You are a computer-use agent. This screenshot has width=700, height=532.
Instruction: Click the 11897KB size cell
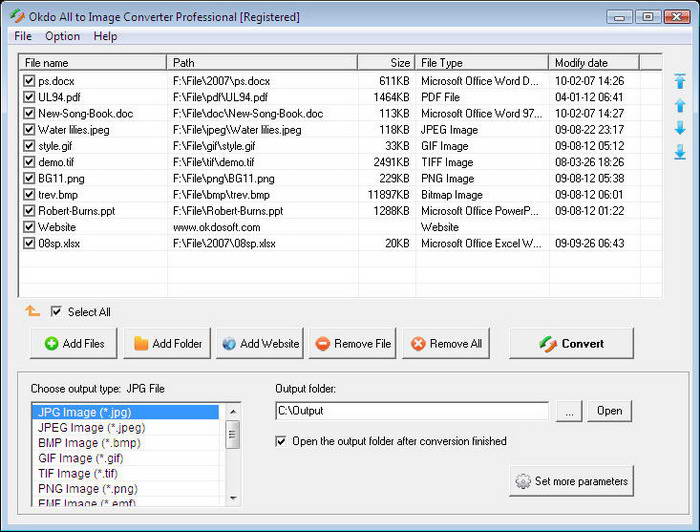click(388, 195)
